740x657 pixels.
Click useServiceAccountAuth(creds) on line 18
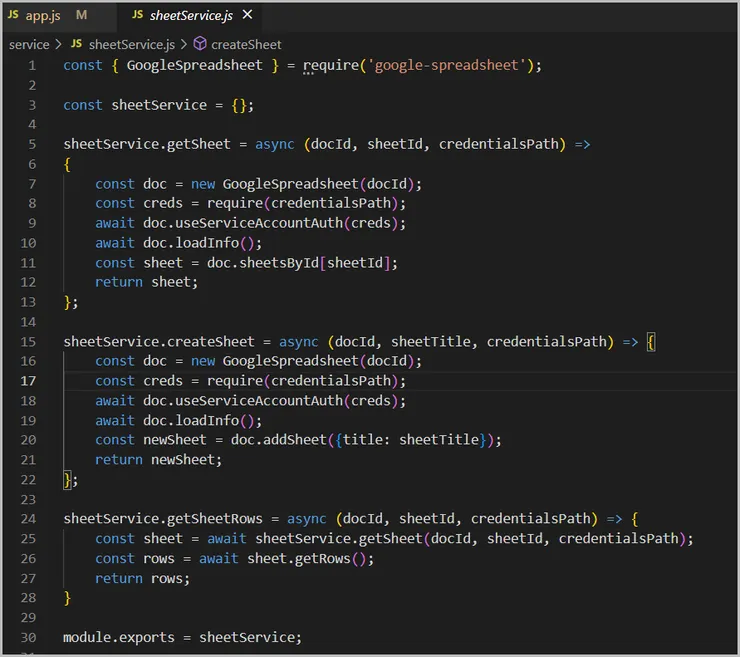pos(286,401)
